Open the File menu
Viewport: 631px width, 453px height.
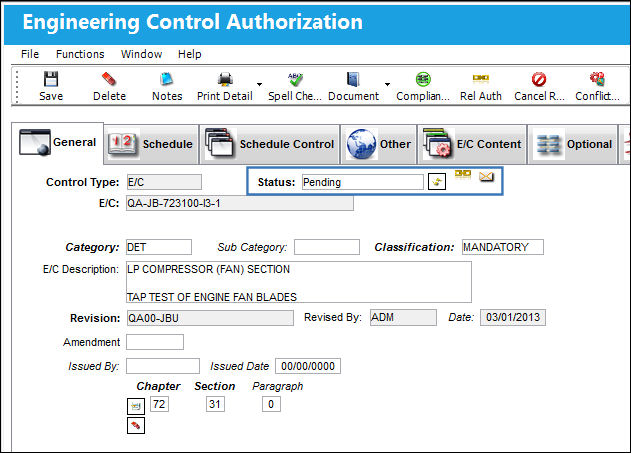tap(30, 54)
